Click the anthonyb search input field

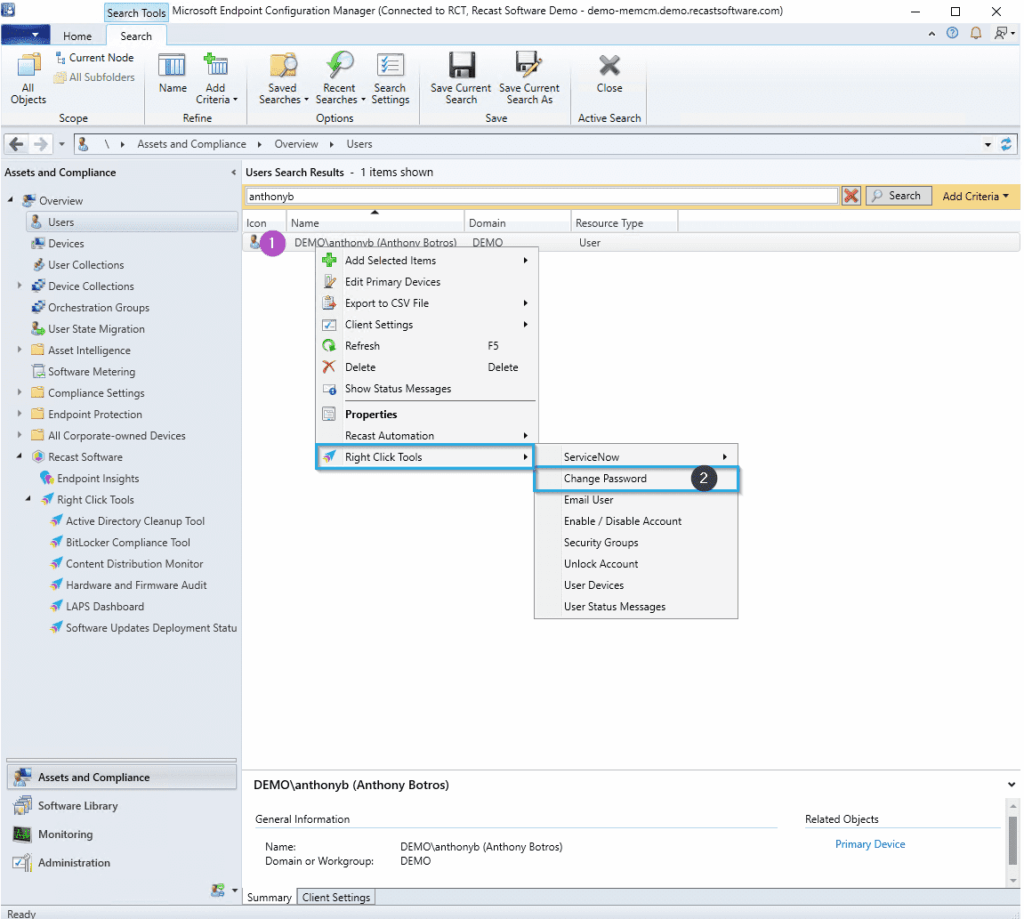(540, 196)
